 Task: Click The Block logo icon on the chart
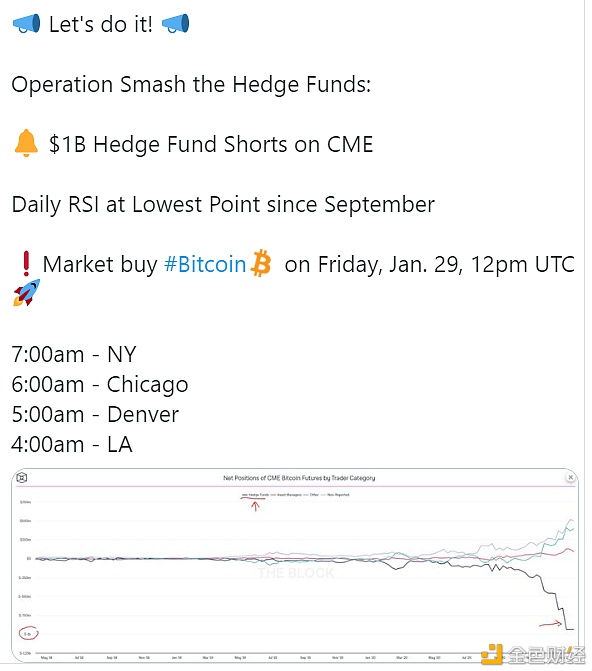point(22,478)
